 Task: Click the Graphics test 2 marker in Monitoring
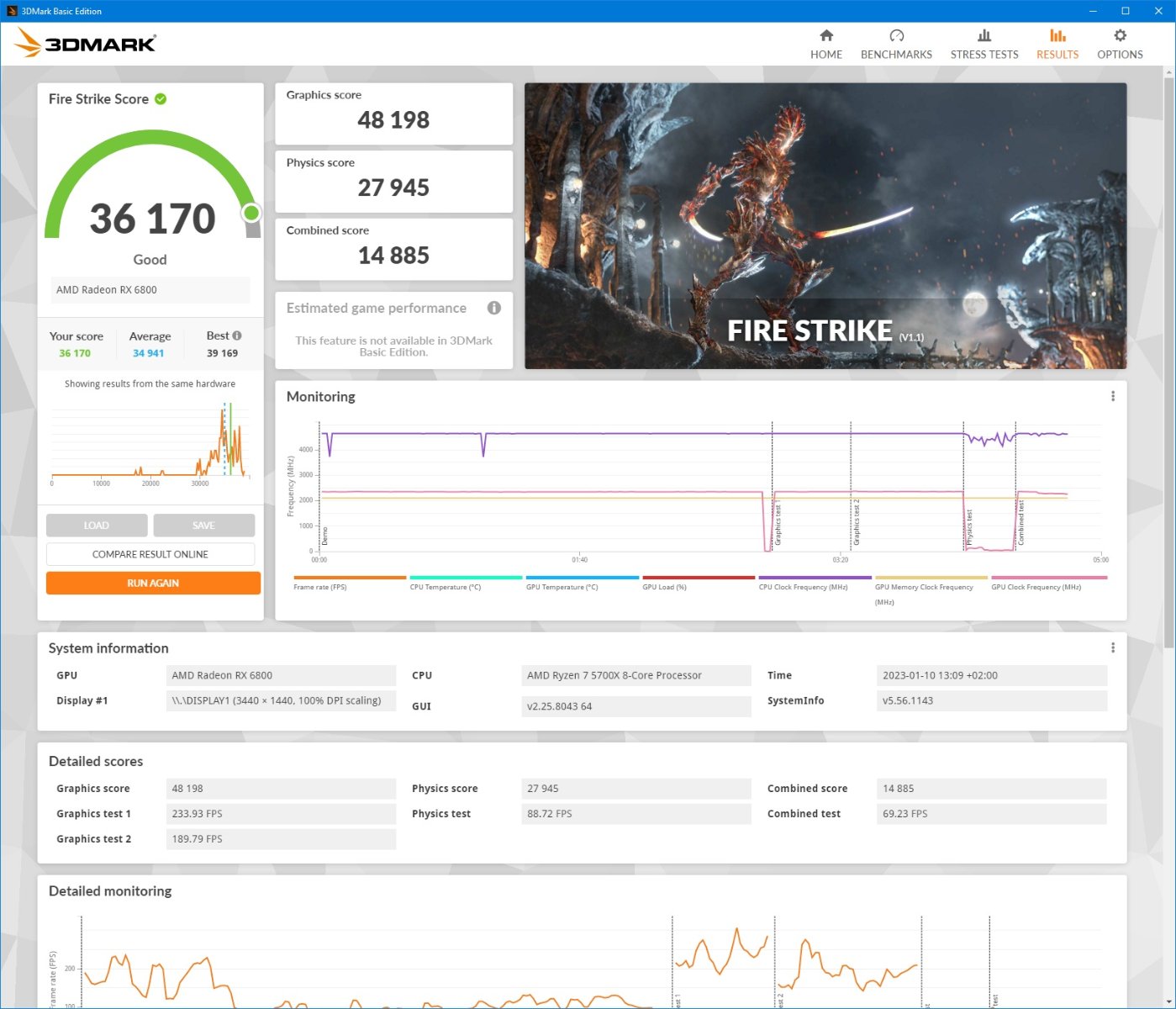pyautogui.click(x=857, y=522)
